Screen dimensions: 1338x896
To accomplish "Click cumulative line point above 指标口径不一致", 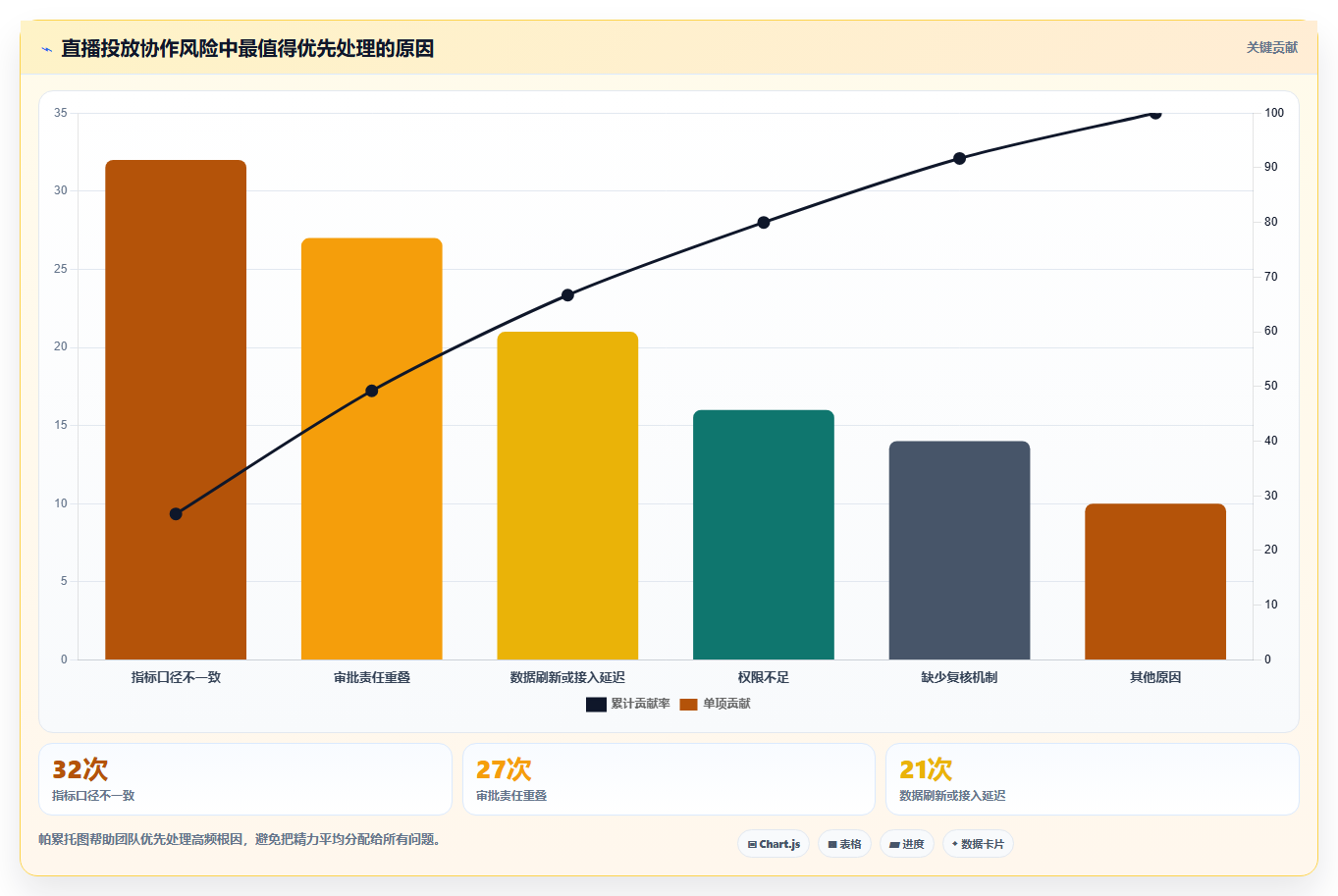I will [176, 514].
